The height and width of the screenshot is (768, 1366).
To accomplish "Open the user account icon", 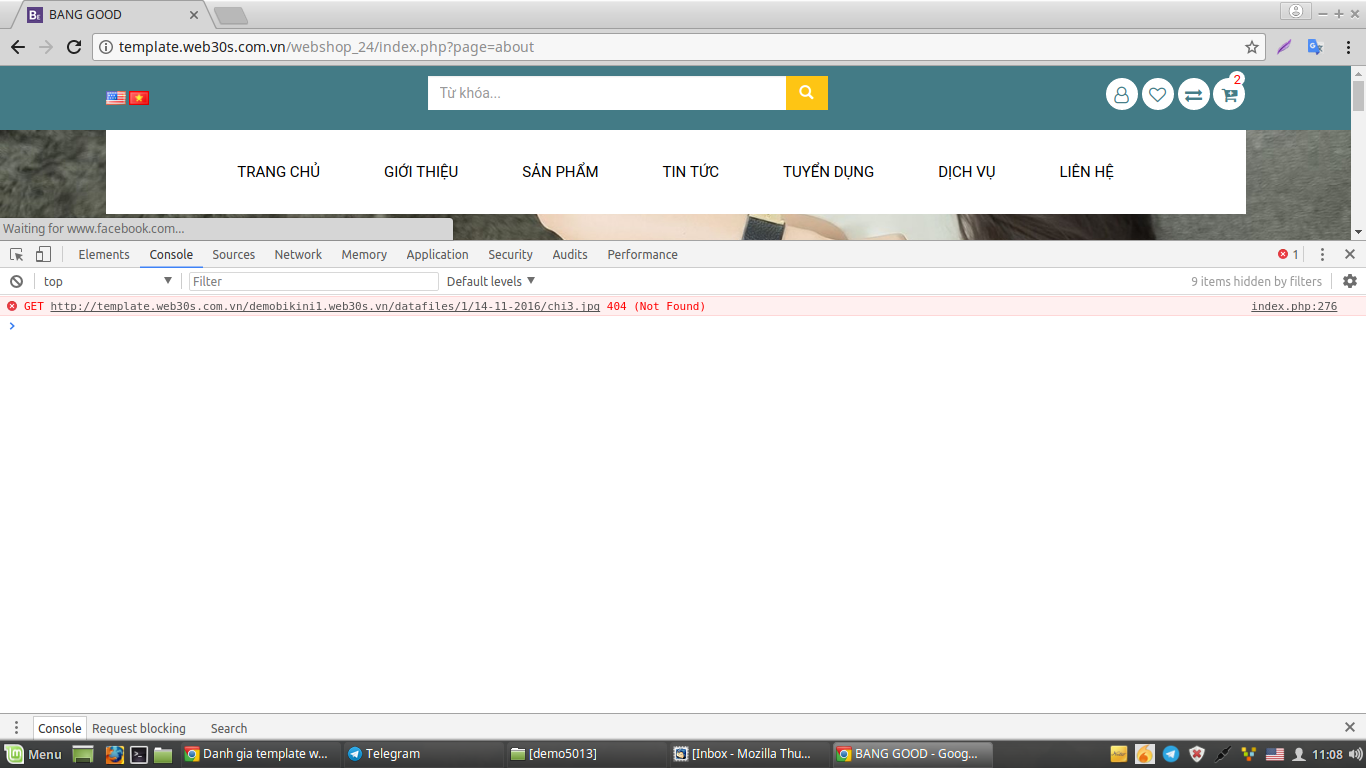I will pos(1122,94).
